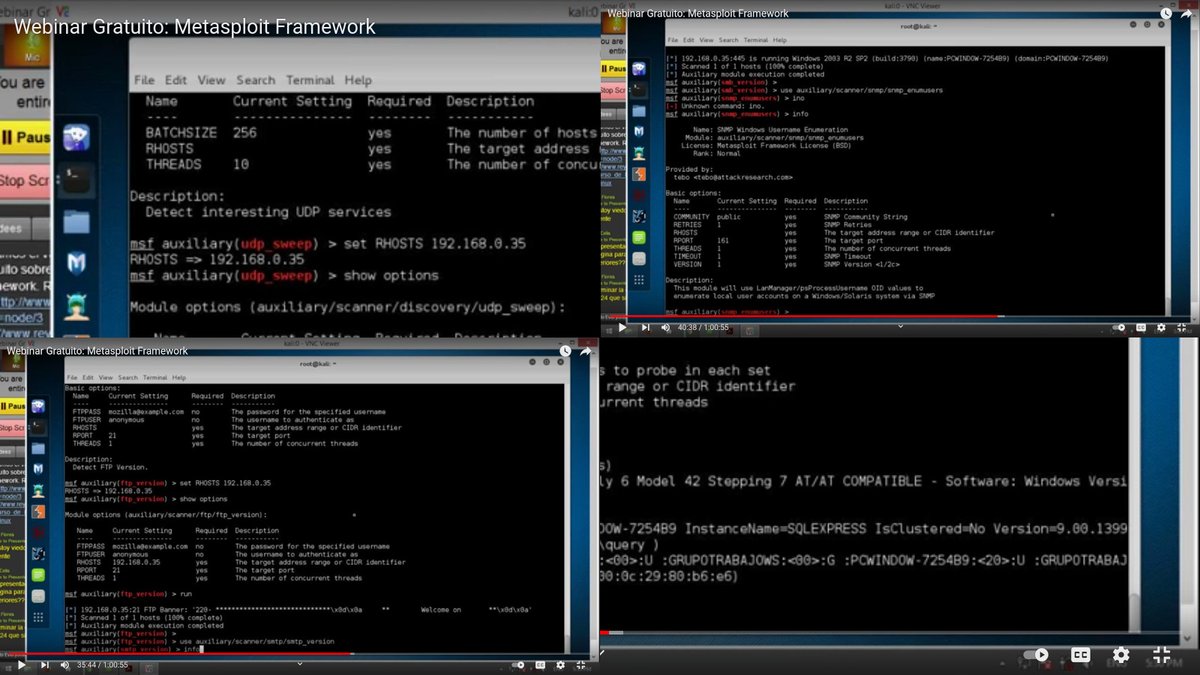The height and width of the screenshot is (675, 1200).
Task: Click Files folder dock icon in 35:44 video
Action: click(38, 447)
